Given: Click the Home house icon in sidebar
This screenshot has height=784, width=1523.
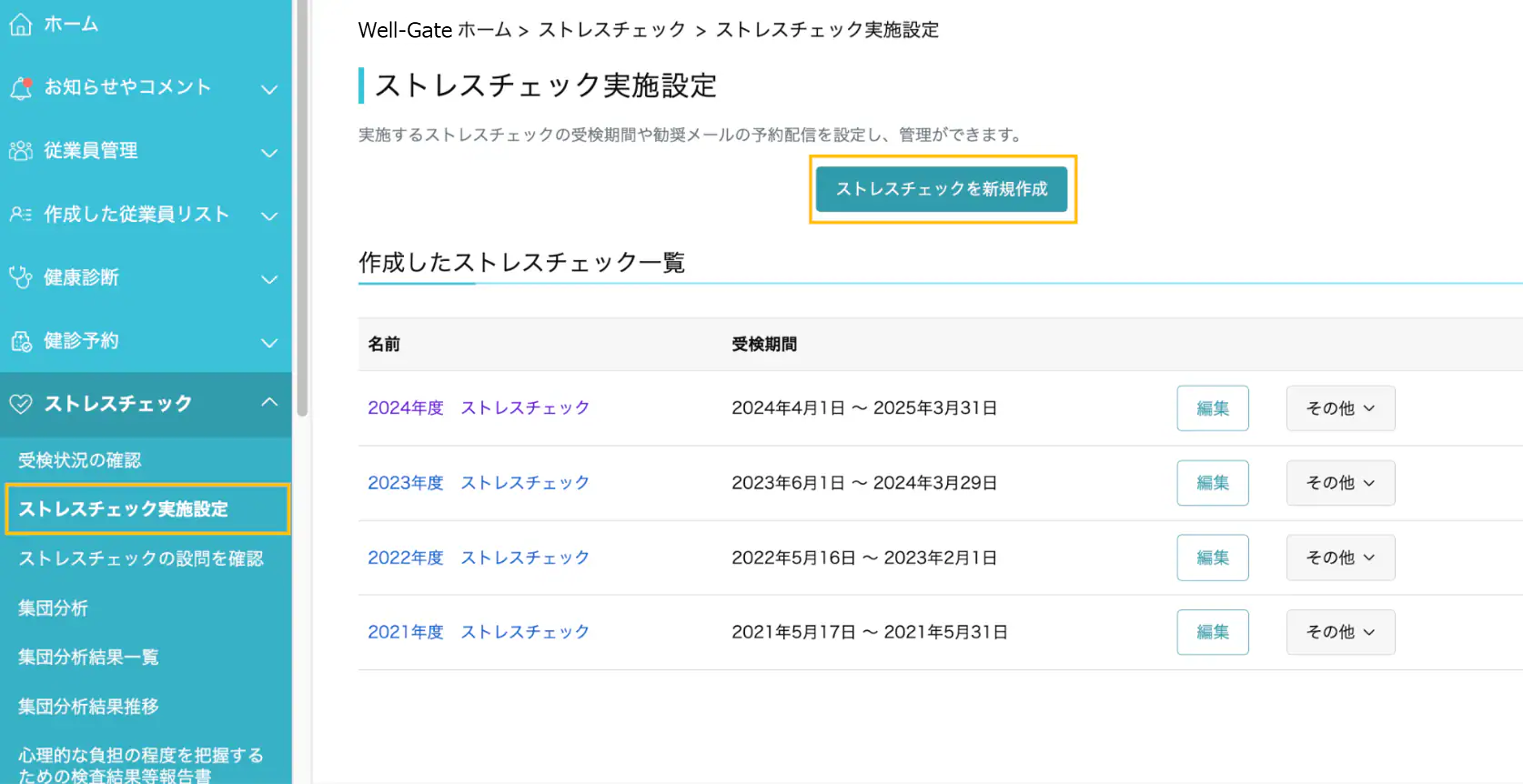Looking at the screenshot, I should [x=21, y=24].
